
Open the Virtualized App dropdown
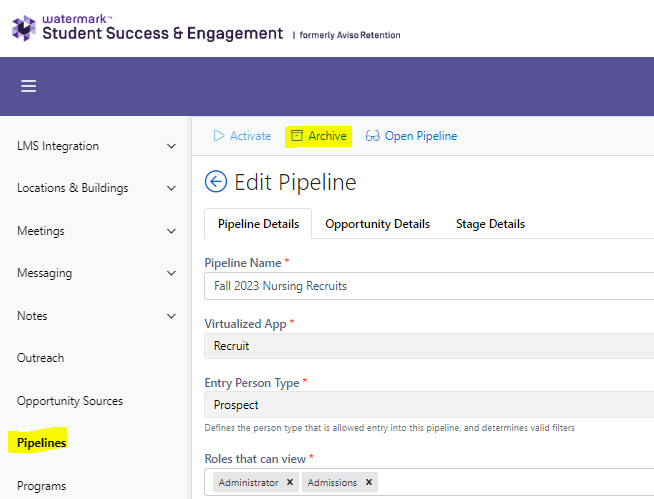(x=429, y=346)
